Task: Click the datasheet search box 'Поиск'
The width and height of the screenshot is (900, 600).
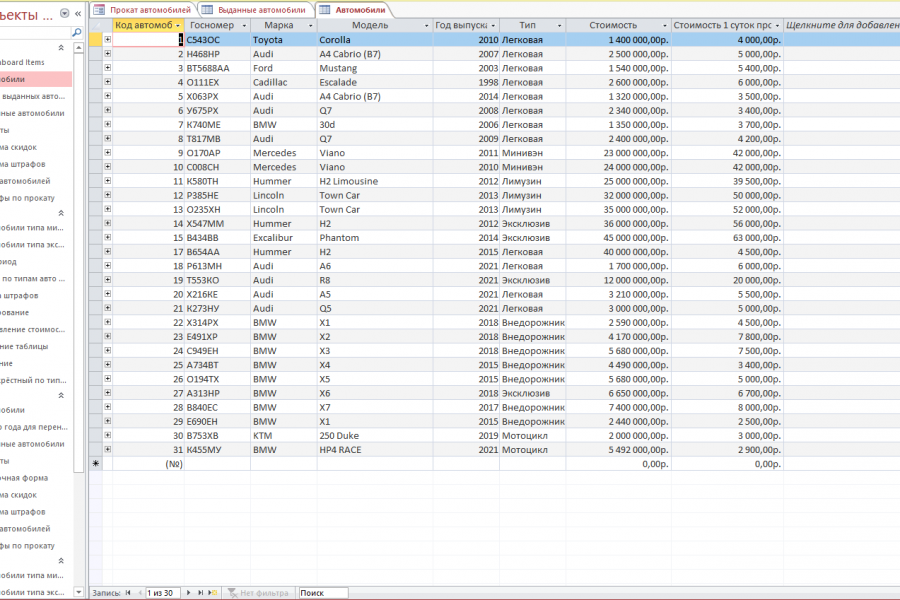Action: (323, 593)
